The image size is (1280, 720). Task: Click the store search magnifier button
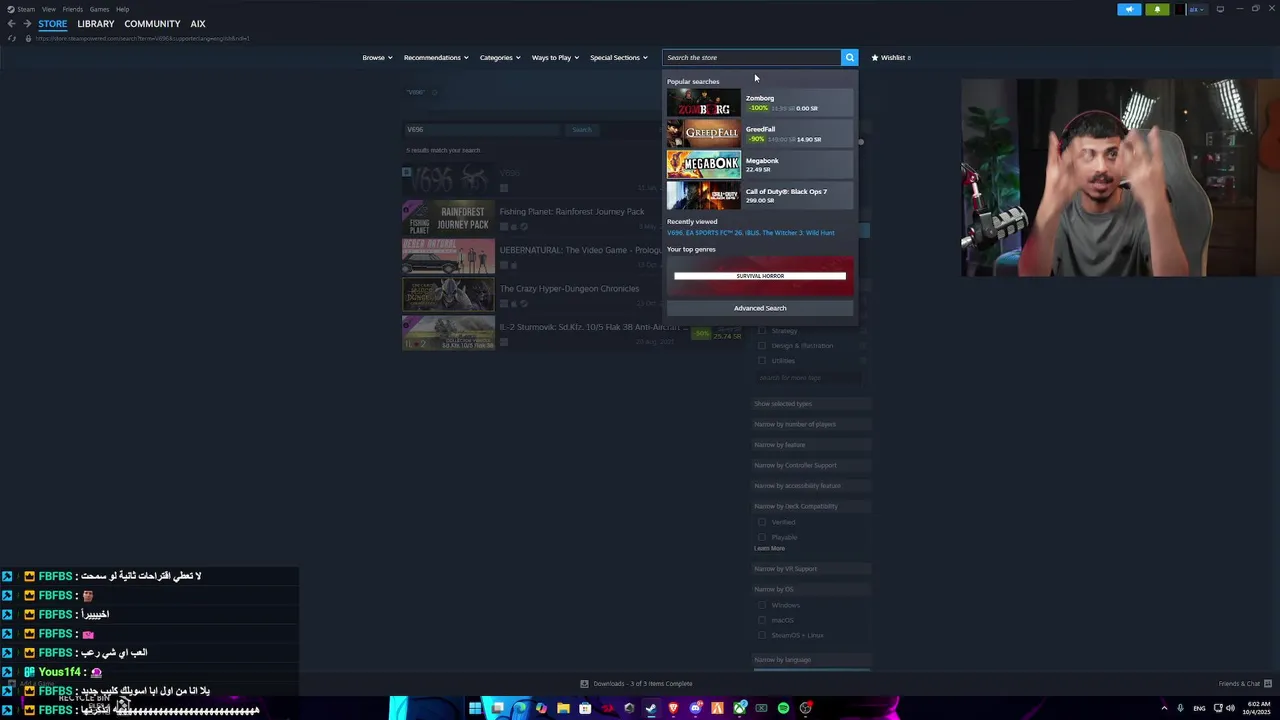850,57
